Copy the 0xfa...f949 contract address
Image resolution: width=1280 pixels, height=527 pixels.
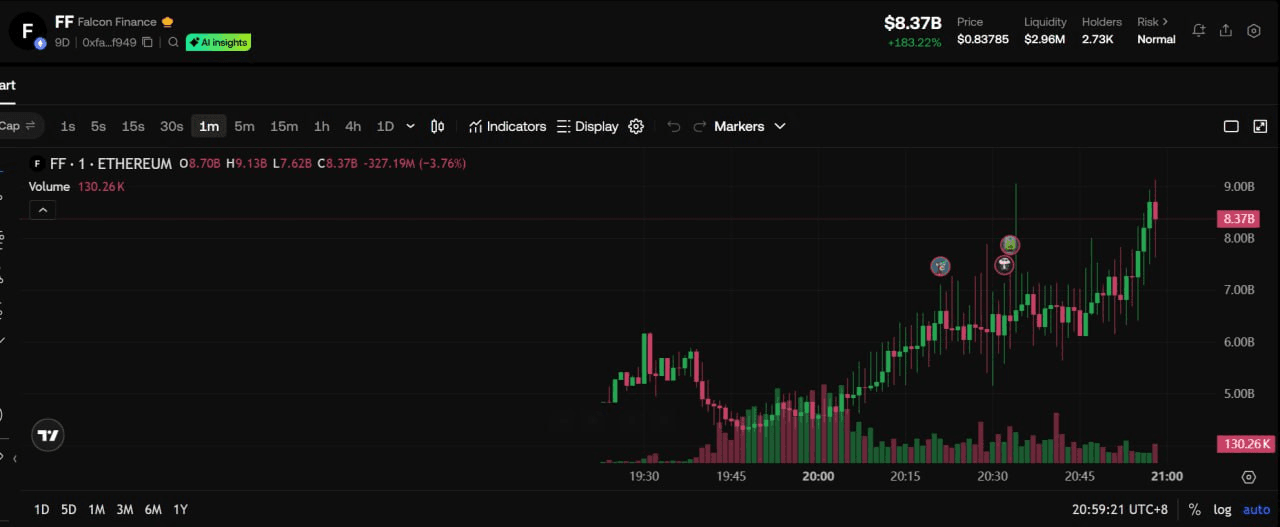147,43
